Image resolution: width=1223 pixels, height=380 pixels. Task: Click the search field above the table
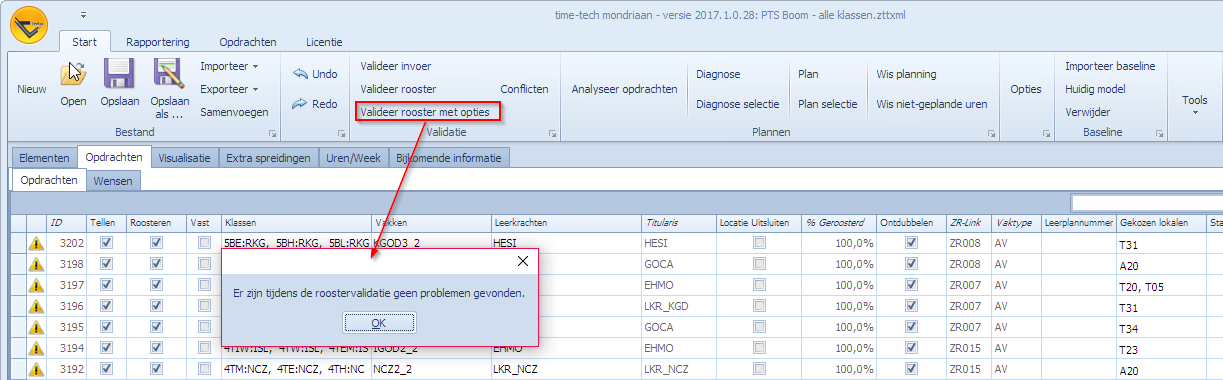[1146, 202]
